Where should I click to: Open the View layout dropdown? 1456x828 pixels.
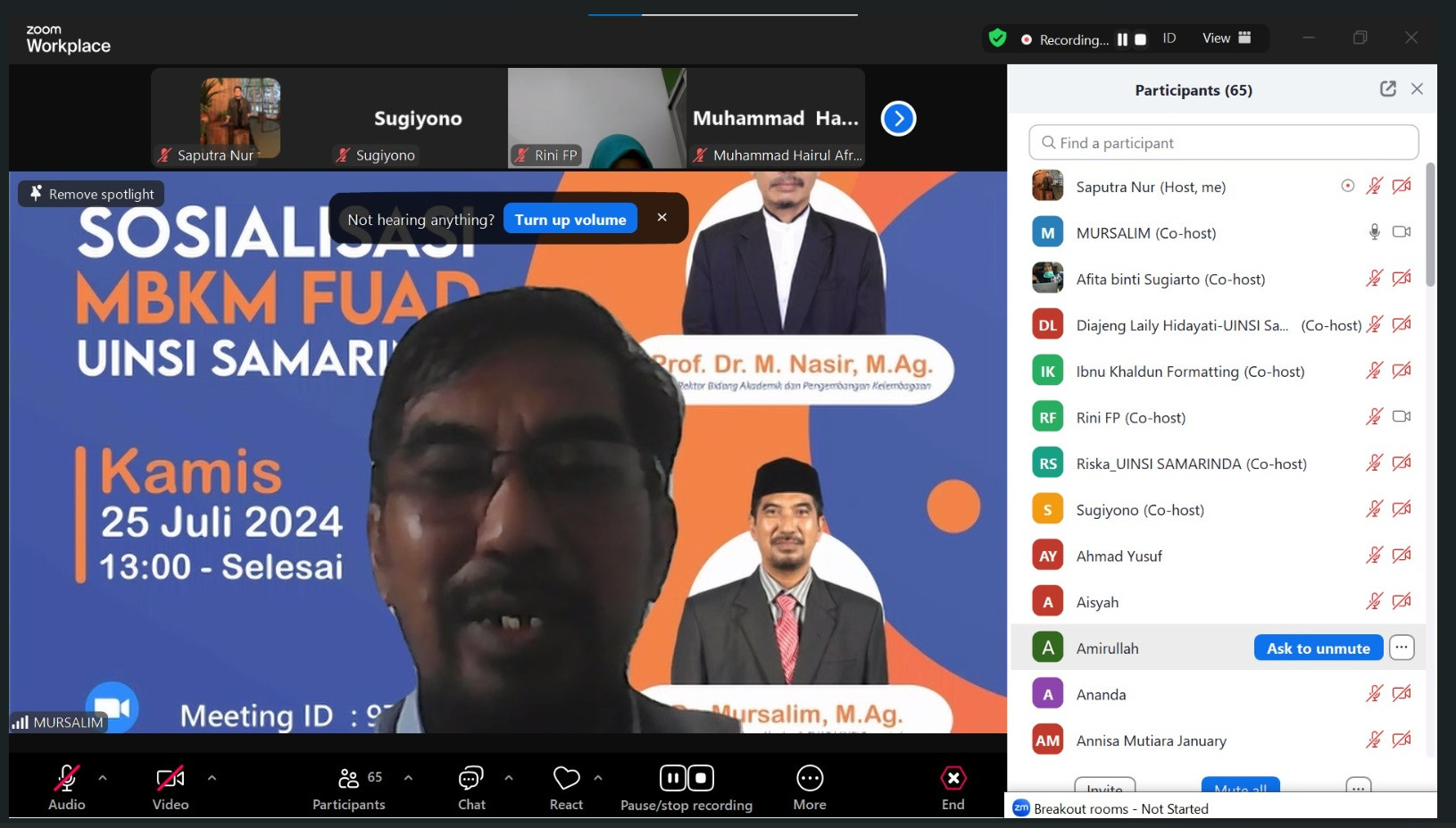tap(1227, 38)
